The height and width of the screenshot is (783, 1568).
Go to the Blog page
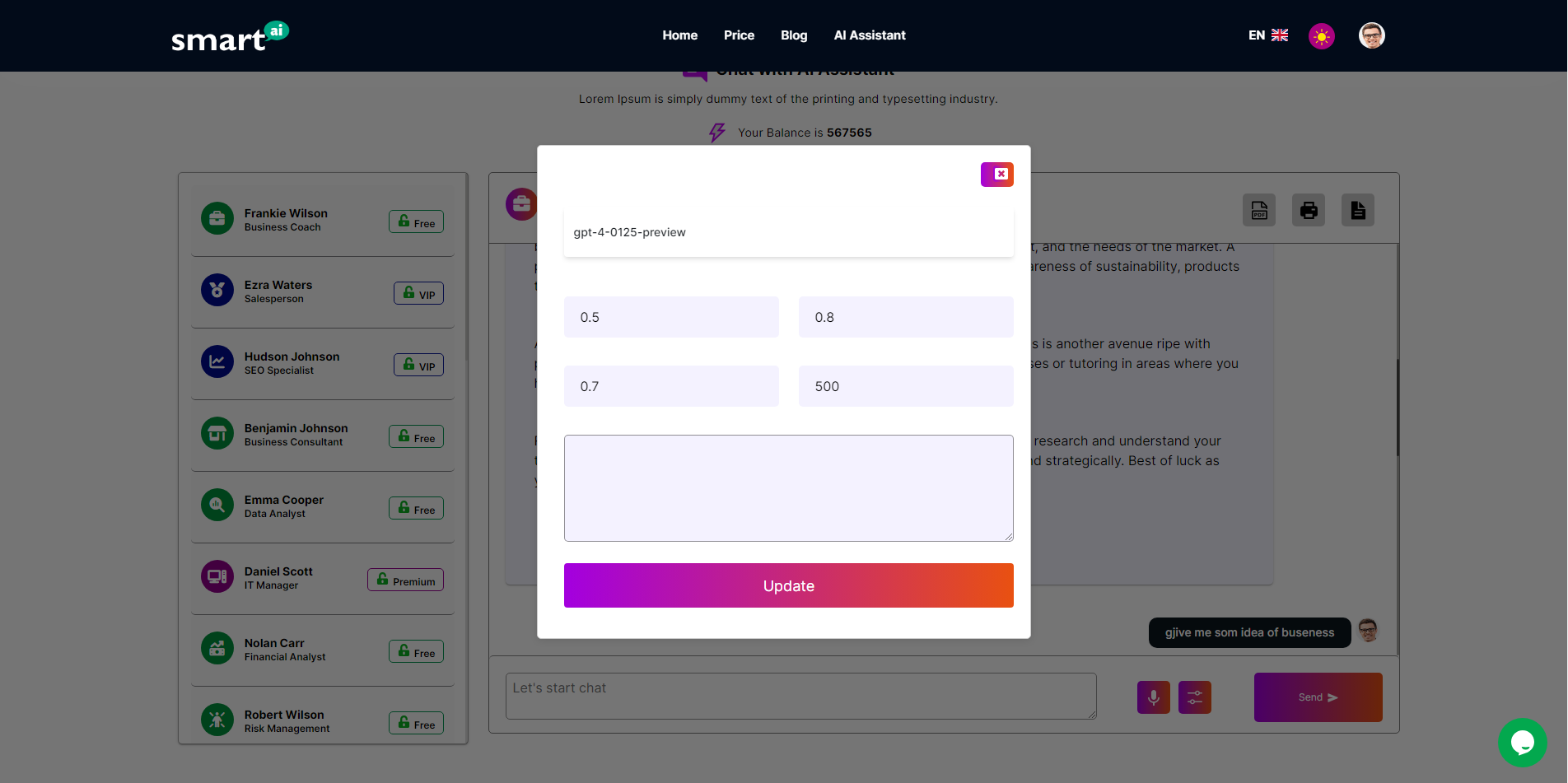click(793, 35)
